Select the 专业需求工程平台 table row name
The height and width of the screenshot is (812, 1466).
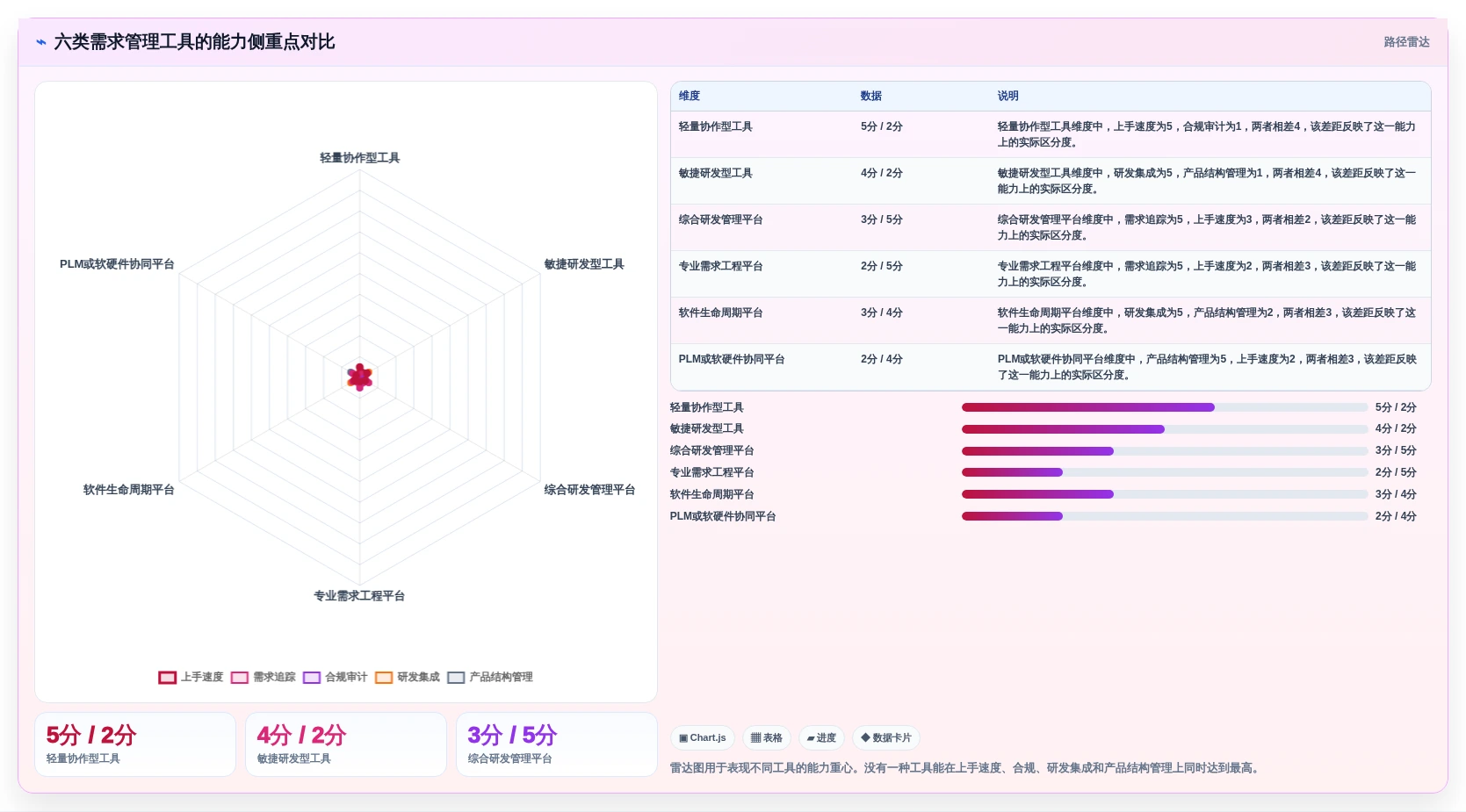(x=721, y=267)
